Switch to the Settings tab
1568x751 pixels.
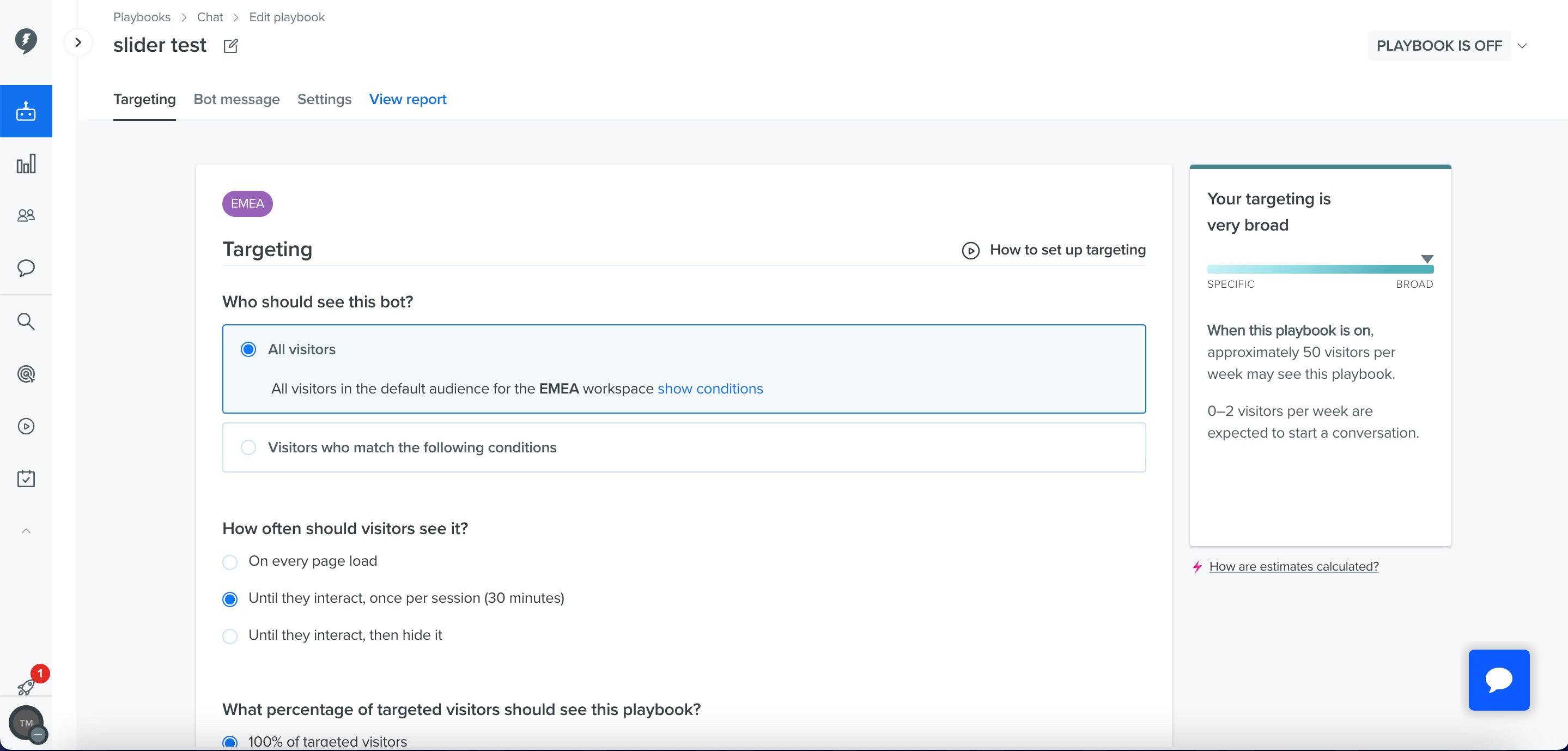click(x=324, y=99)
